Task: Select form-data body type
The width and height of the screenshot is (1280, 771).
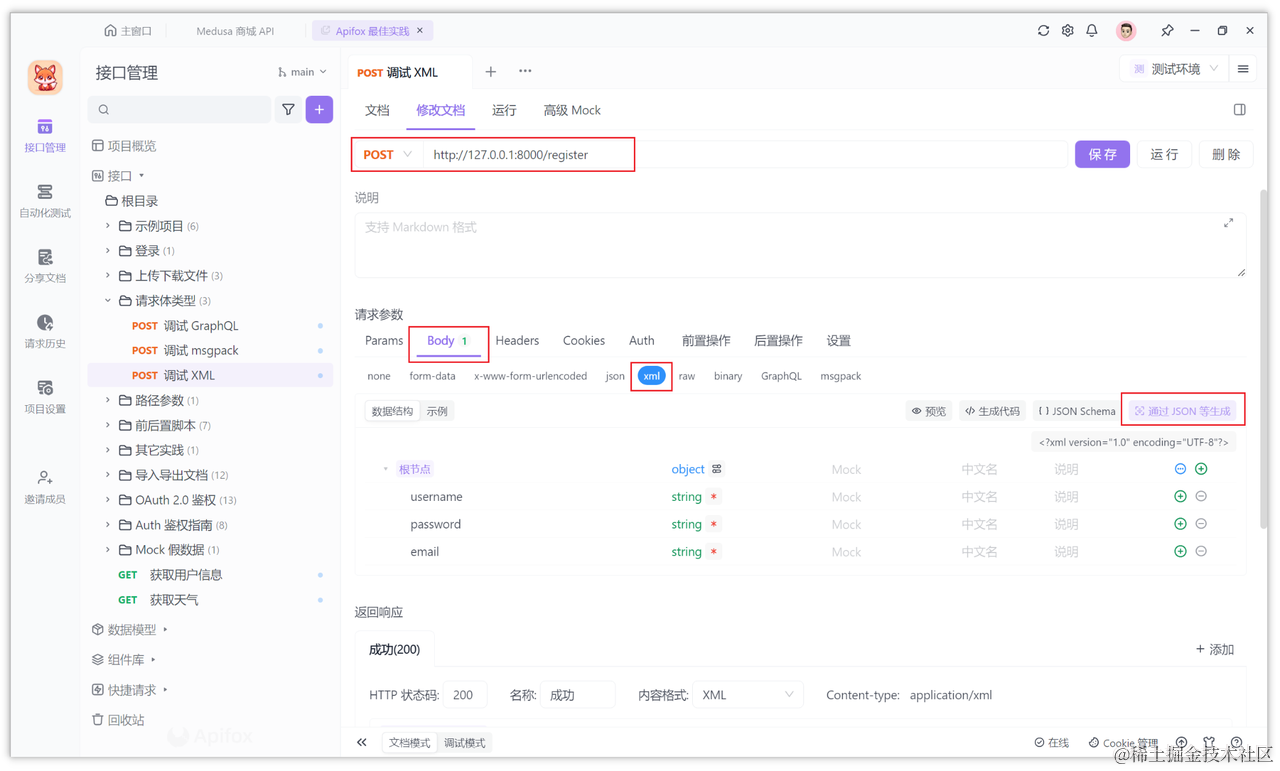Action: [x=432, y=376]
